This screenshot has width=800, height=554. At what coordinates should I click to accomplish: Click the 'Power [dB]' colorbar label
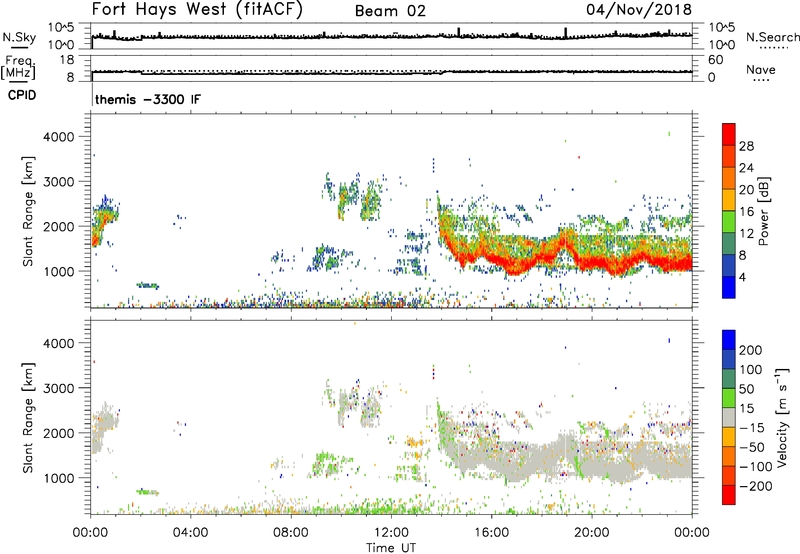pyautogui.click(x=763, y=211)
